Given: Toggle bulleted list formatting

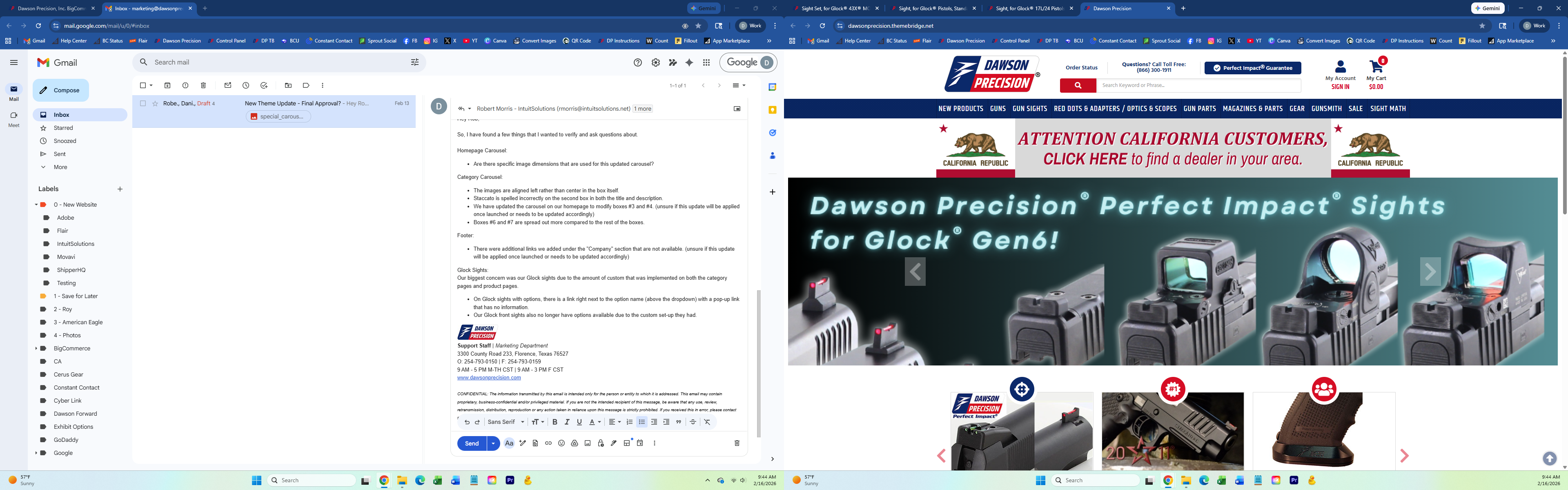Looking at the screenshot, I should 641,422.
